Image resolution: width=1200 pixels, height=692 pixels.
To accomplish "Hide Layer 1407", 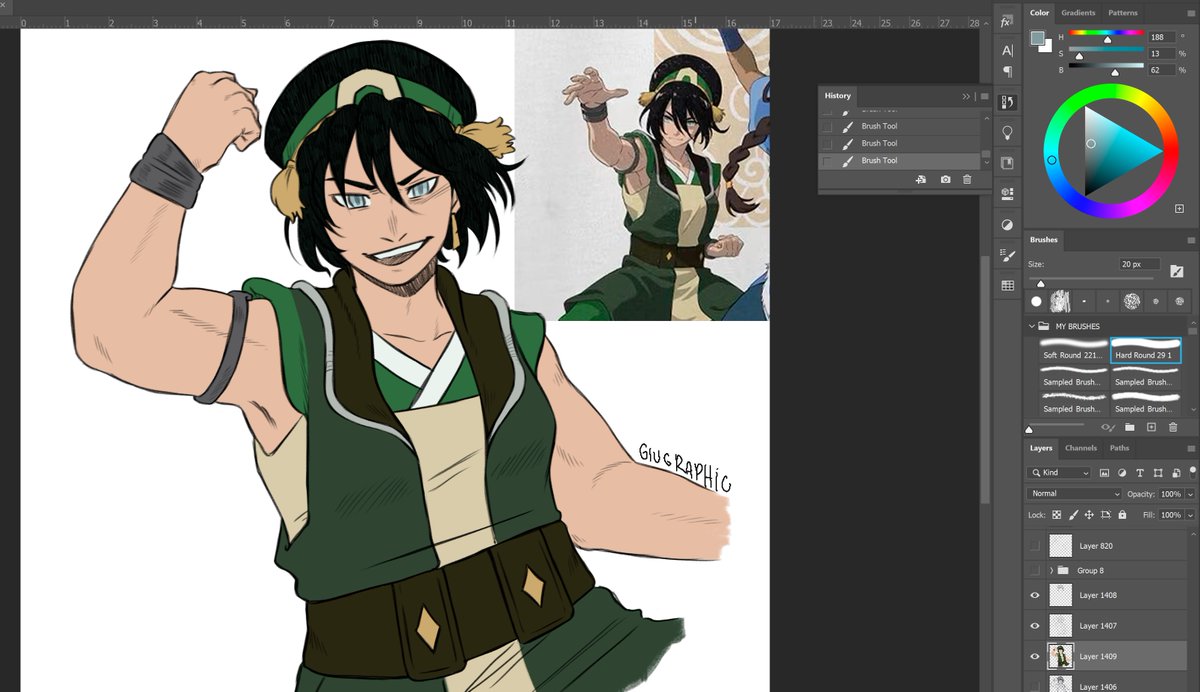I will [x=1035, y=626].
